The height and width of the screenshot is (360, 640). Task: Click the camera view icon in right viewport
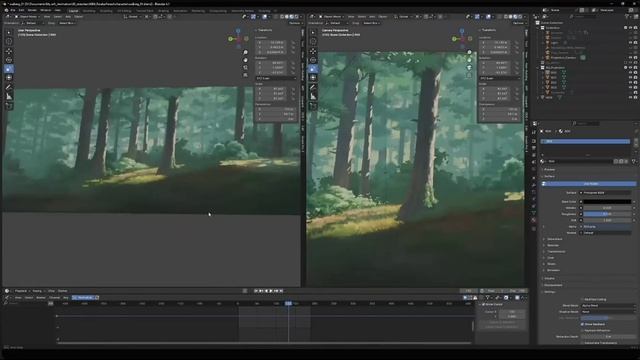pyautogui.click(x=469, y=68)
